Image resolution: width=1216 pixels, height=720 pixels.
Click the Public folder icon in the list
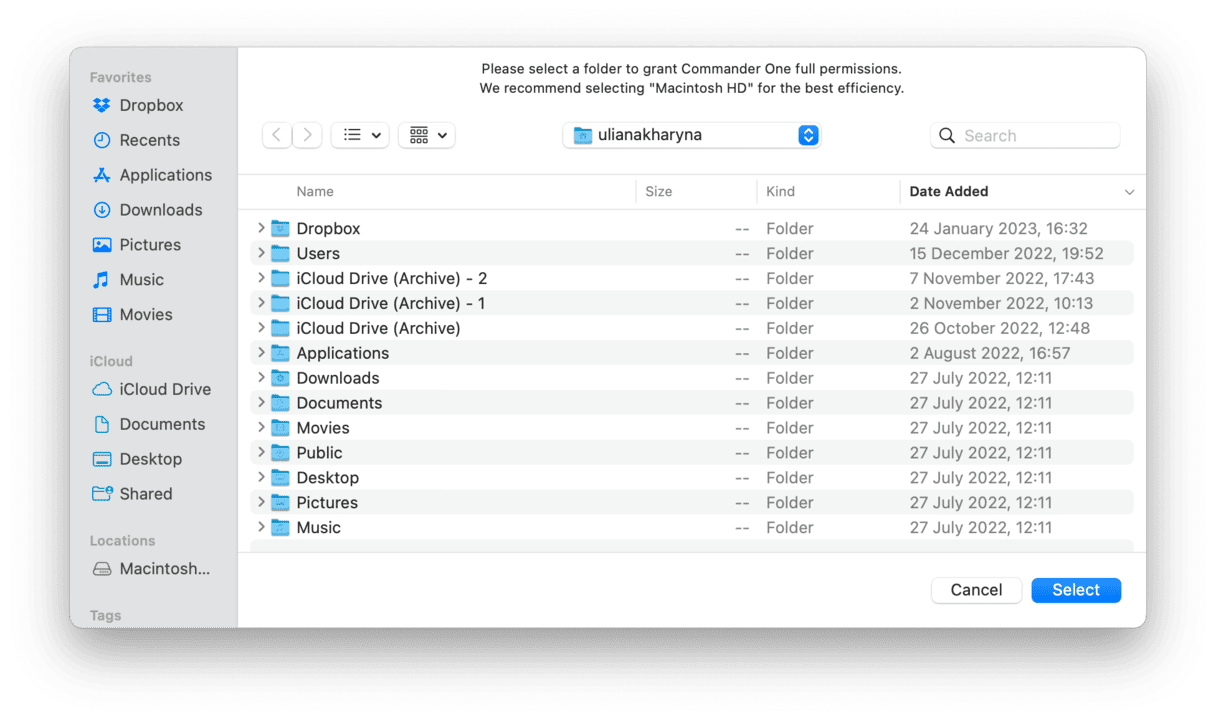pos(280,453)
